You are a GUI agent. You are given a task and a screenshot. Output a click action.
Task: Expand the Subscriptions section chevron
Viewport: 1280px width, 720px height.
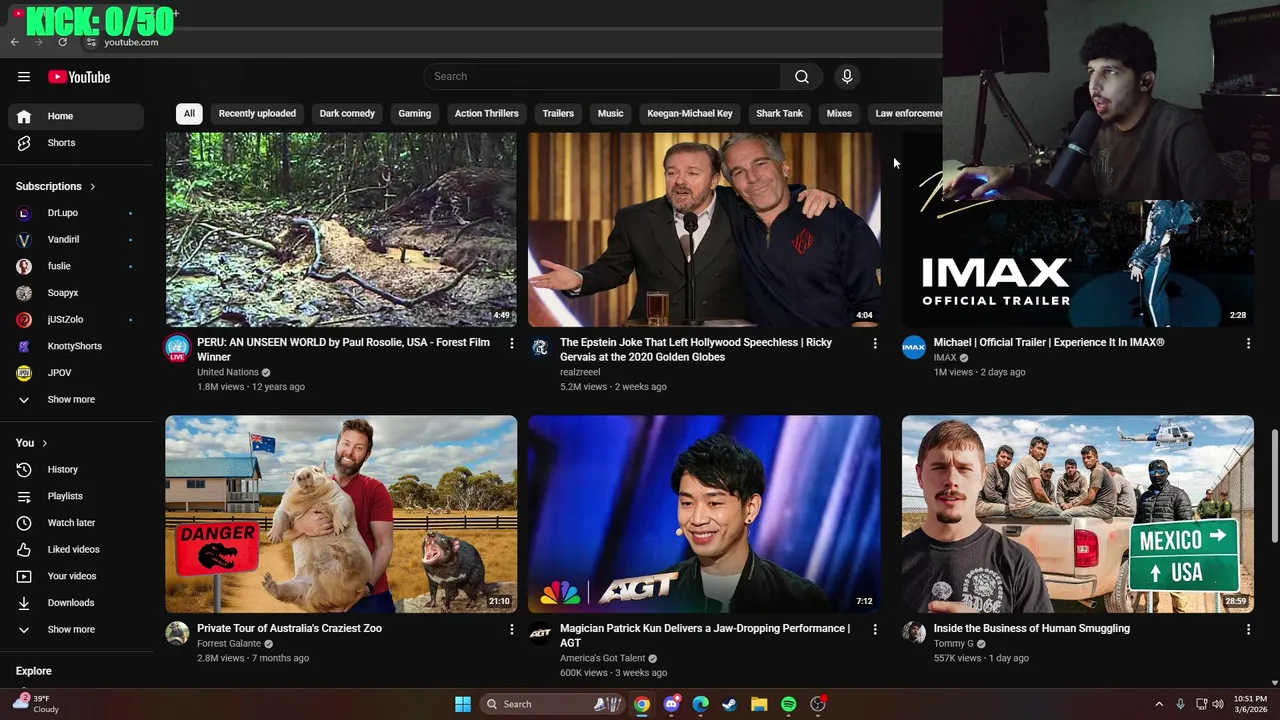93,187
